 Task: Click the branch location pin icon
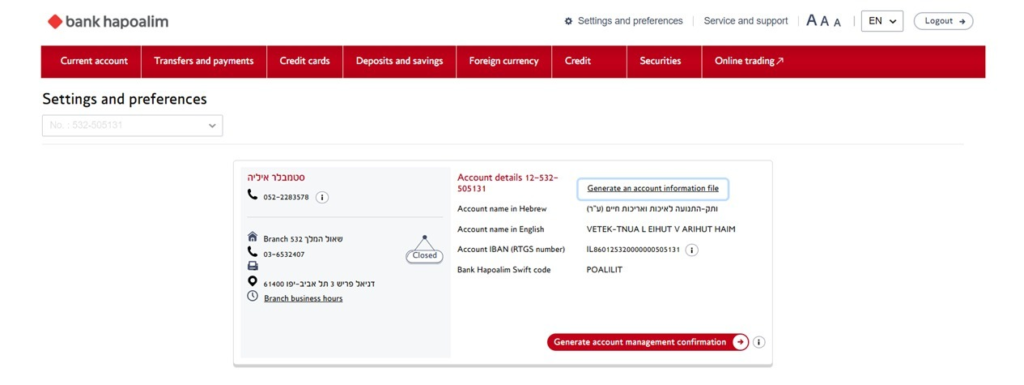click(x=253, y=281)
